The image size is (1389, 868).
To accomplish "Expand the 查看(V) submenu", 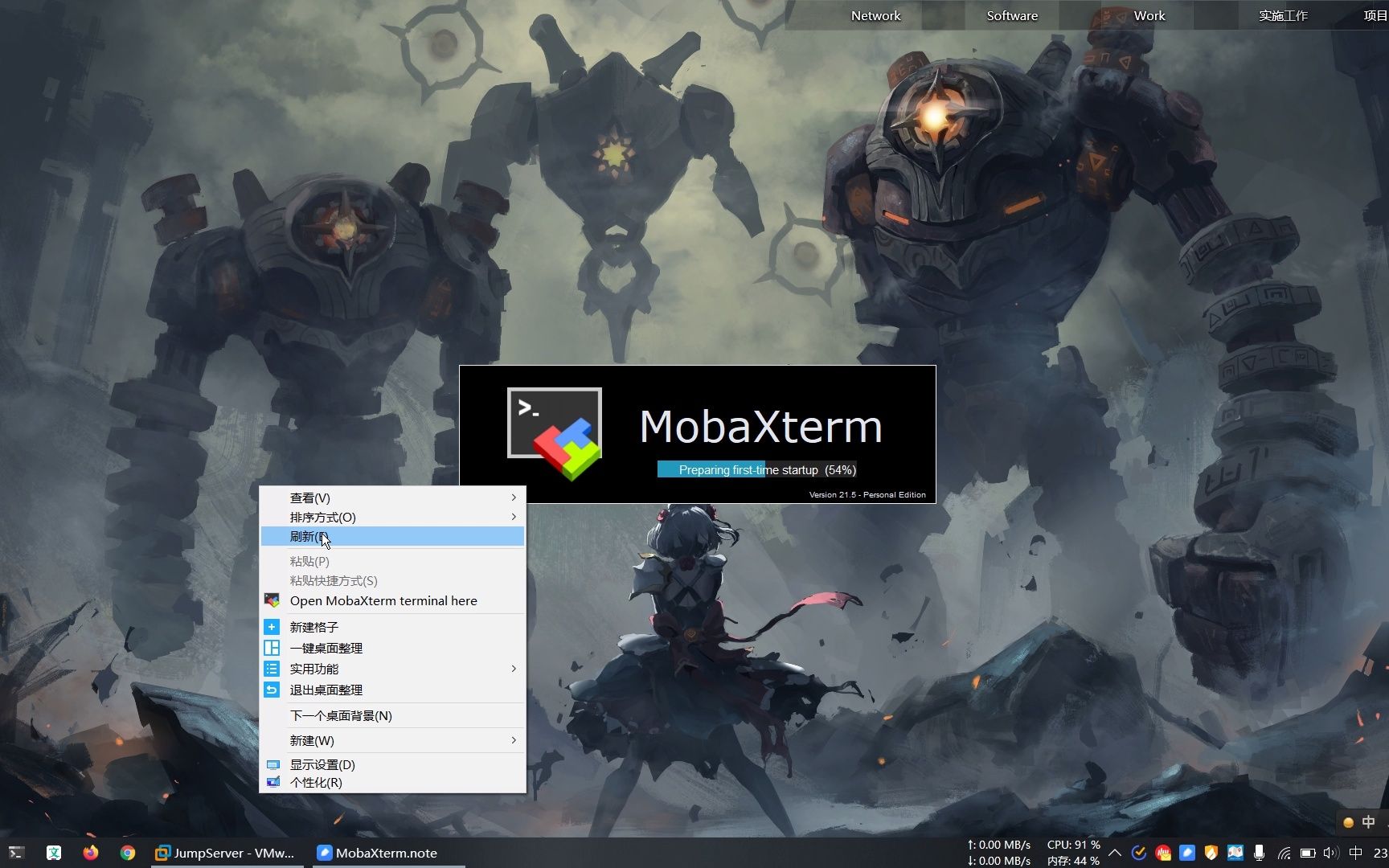I will [392, 498].
